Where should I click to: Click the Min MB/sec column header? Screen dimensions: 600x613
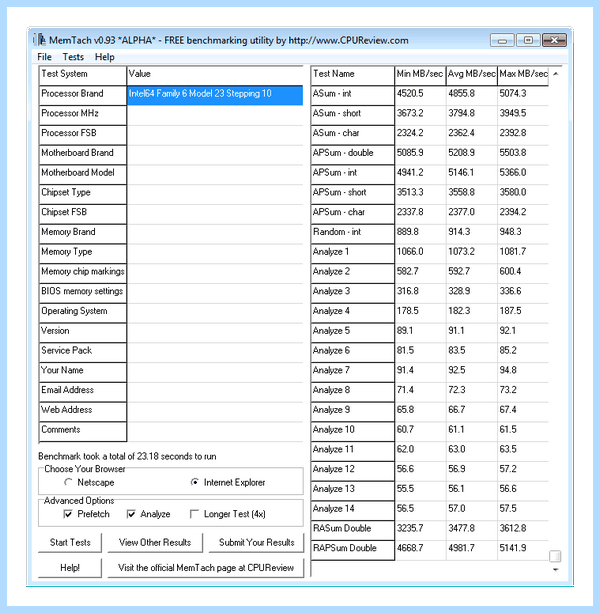(420, 75)
